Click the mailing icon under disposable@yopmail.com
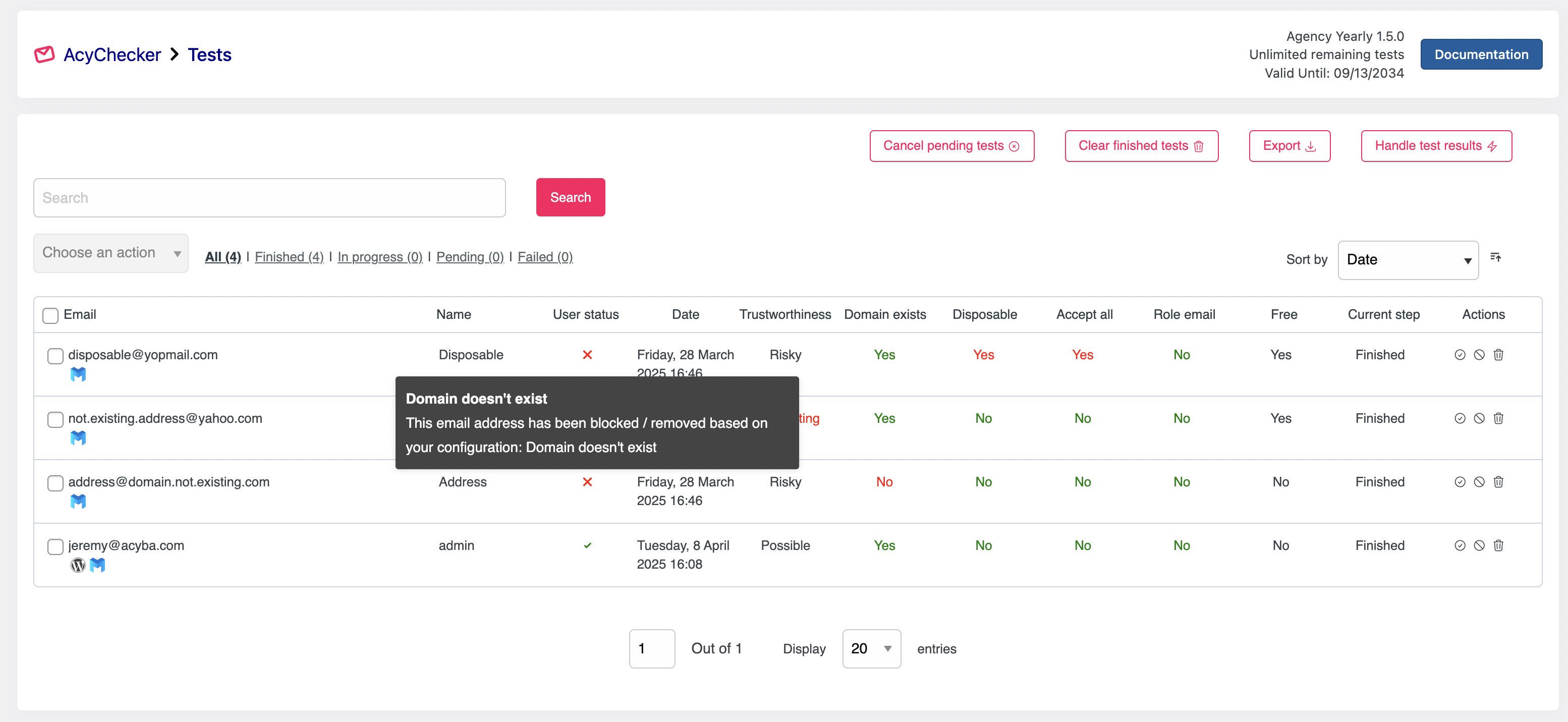1568x722 pixels. click(x=78, y=374)
